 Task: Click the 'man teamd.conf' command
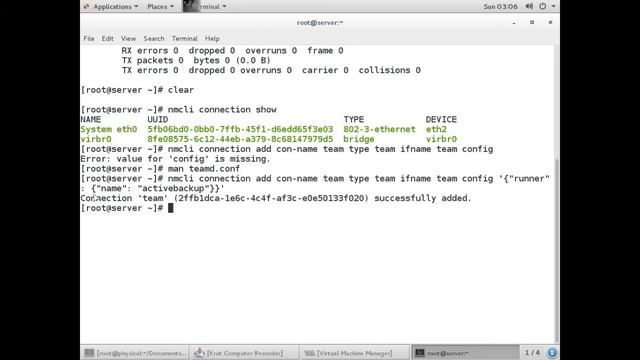pos(204,169)
